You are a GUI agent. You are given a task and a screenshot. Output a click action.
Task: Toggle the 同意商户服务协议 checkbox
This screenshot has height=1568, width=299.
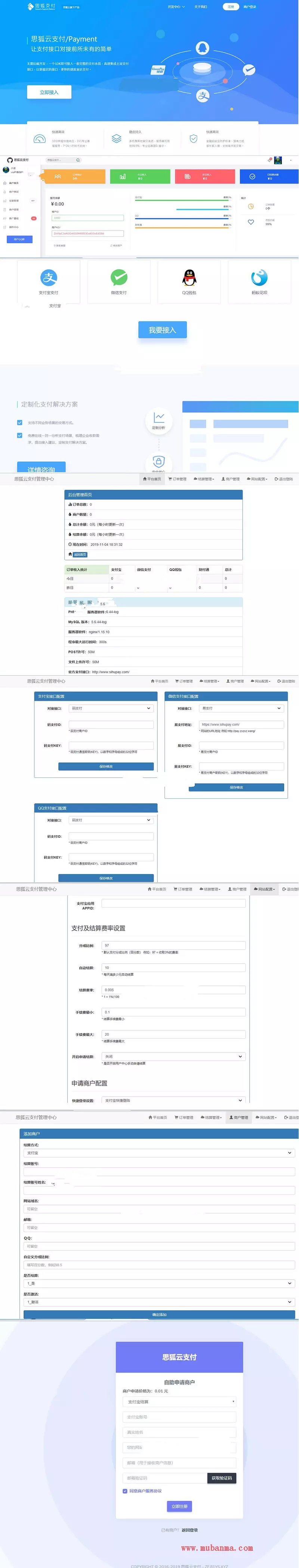(x=125, y=1491)
